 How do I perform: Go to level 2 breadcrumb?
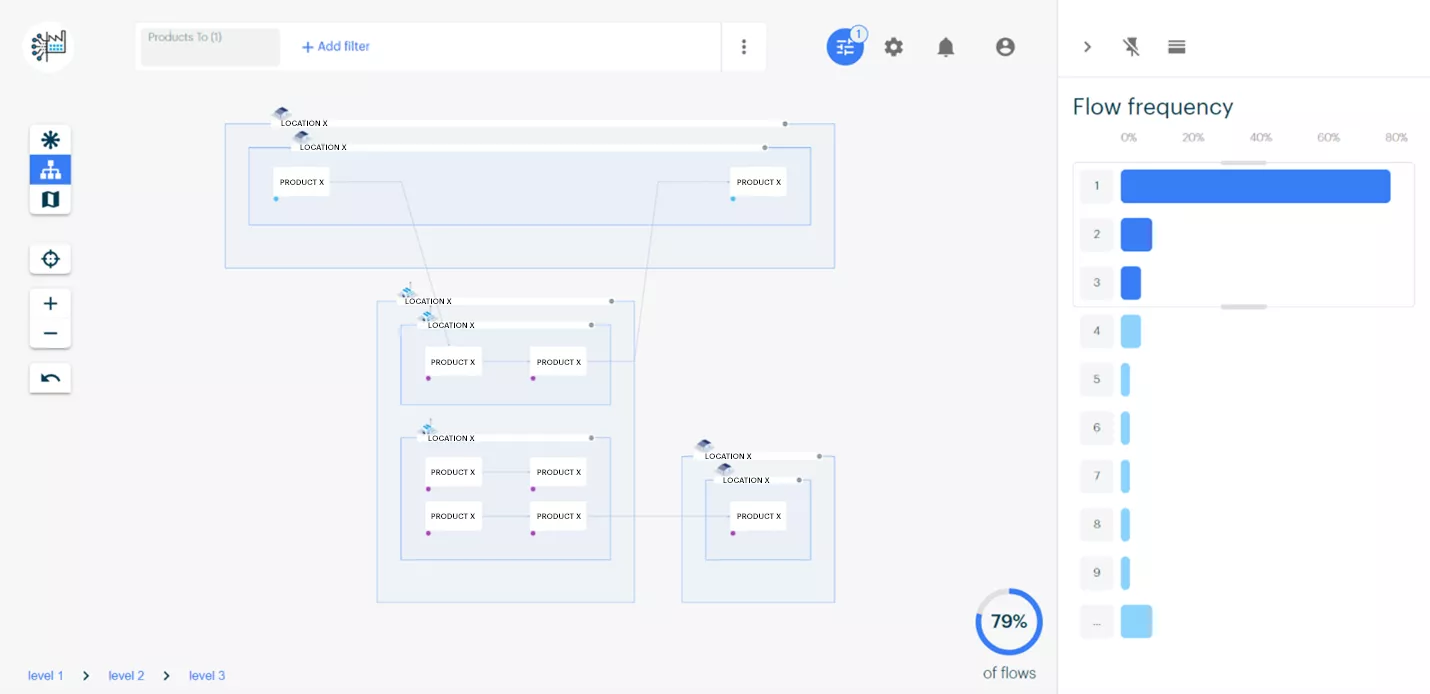pyautogui.click(x=126, y=676)
